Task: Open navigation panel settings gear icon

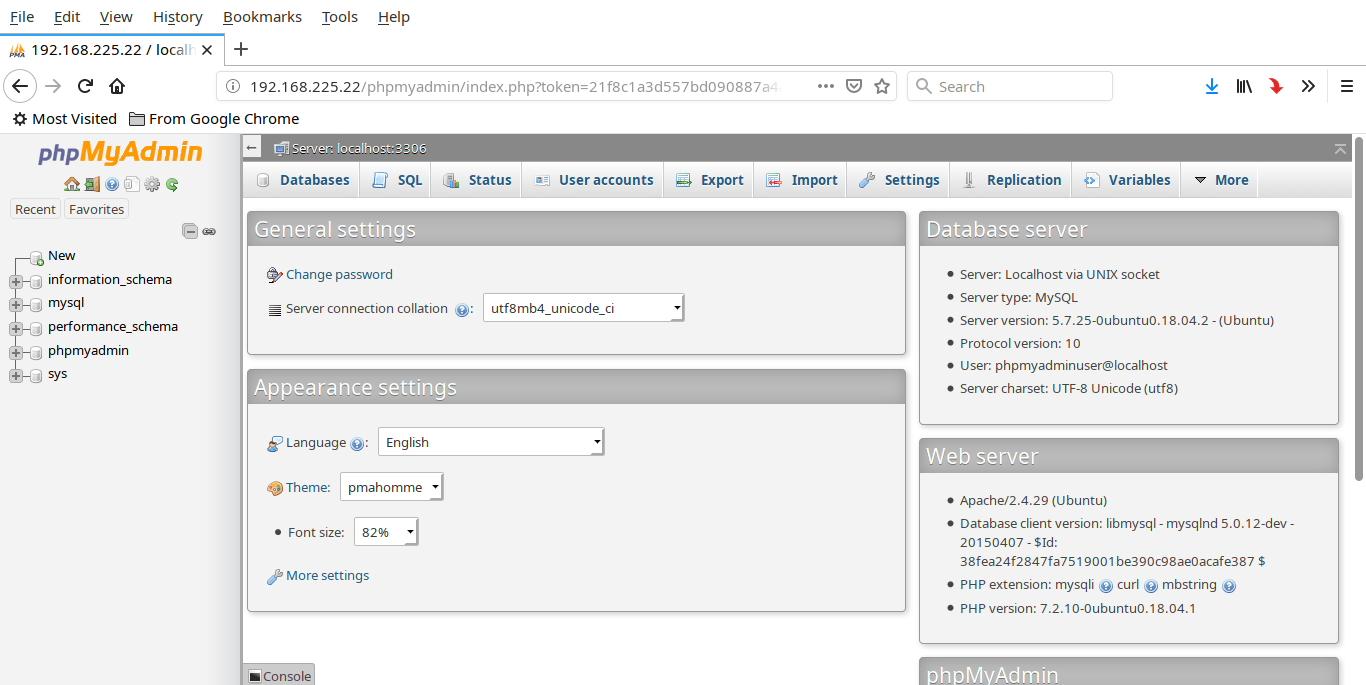Action: [x=152, y=184]
